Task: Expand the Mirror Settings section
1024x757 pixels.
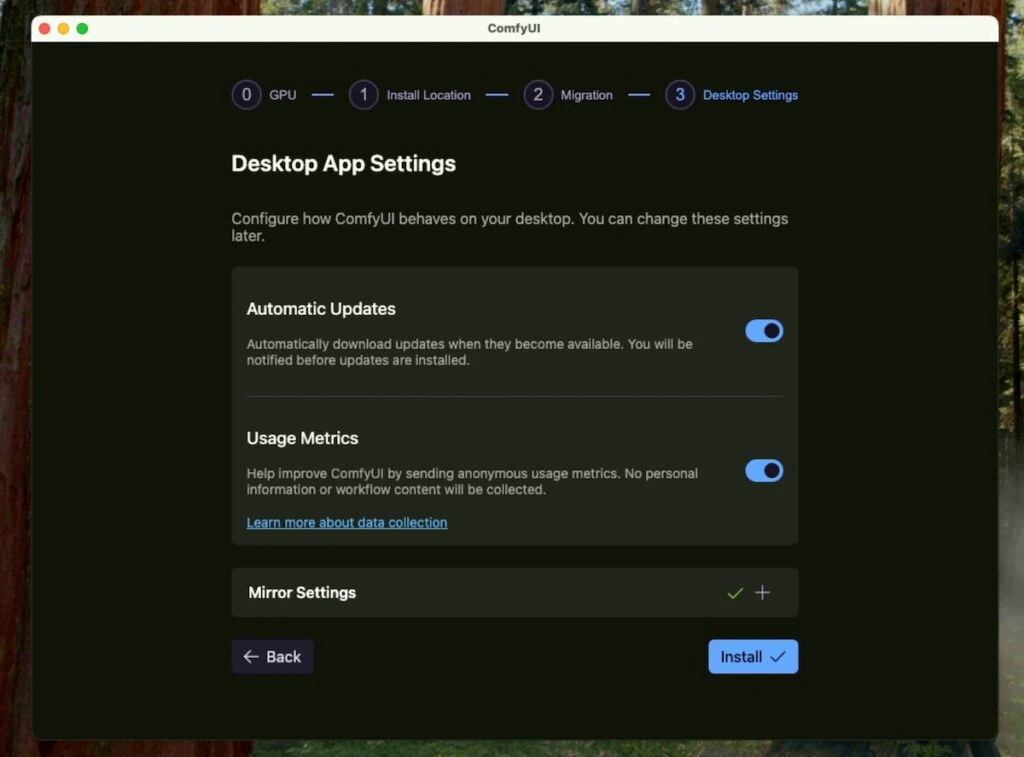Action: click(514, 592)
